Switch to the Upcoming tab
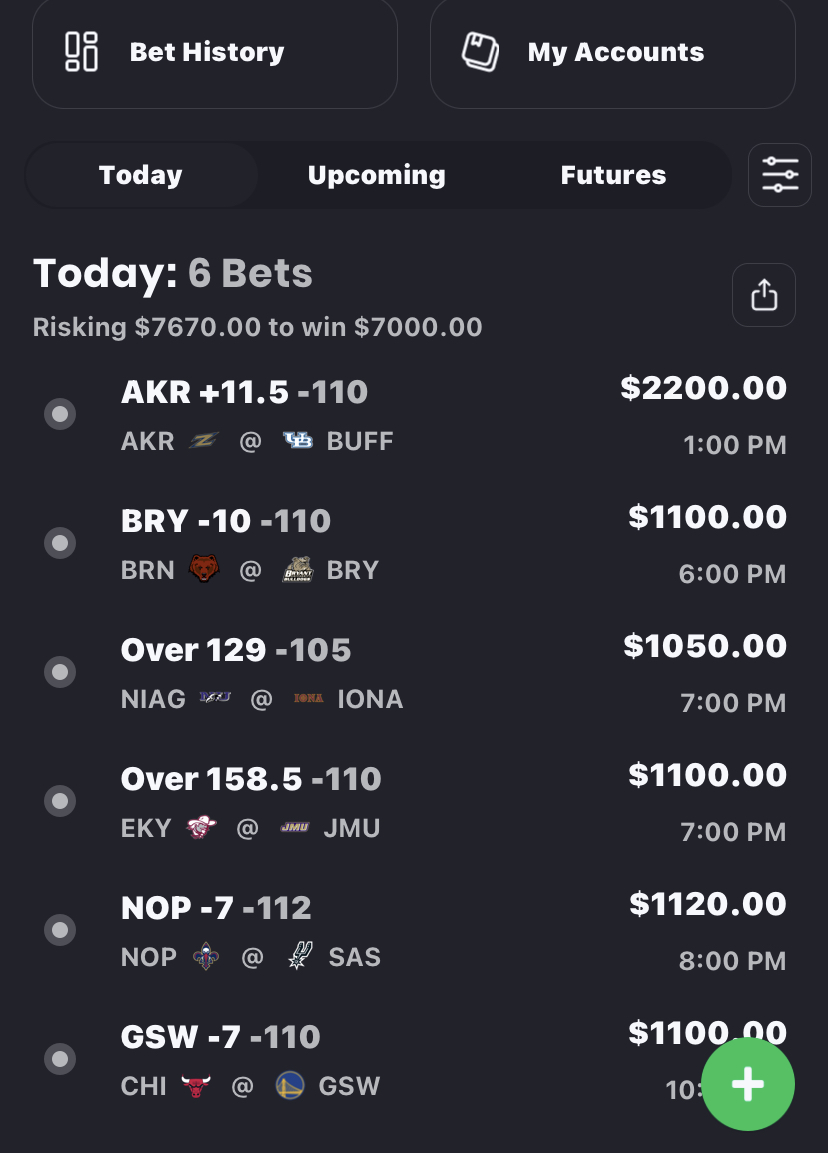The width and height of the screenshot is (828, 1153). (x=376, y=175)
